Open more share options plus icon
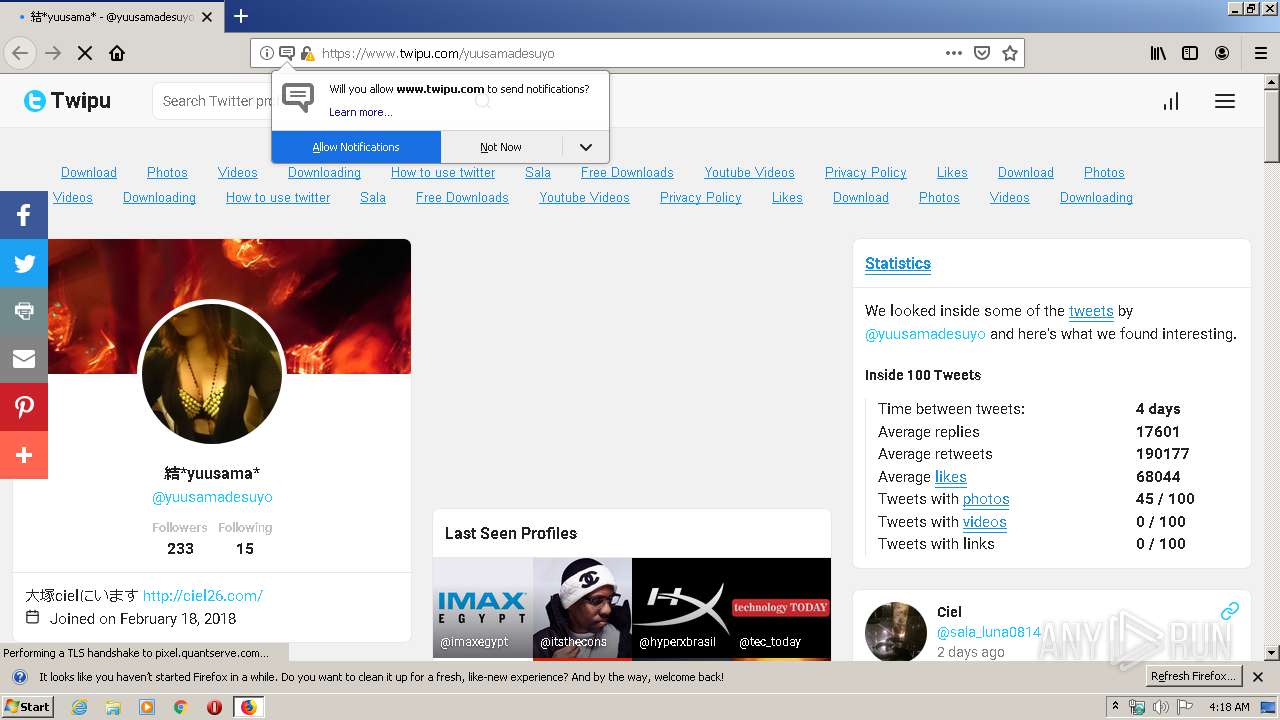The width and height of the screenshot is (1280, 720). (x=24, y=455)
